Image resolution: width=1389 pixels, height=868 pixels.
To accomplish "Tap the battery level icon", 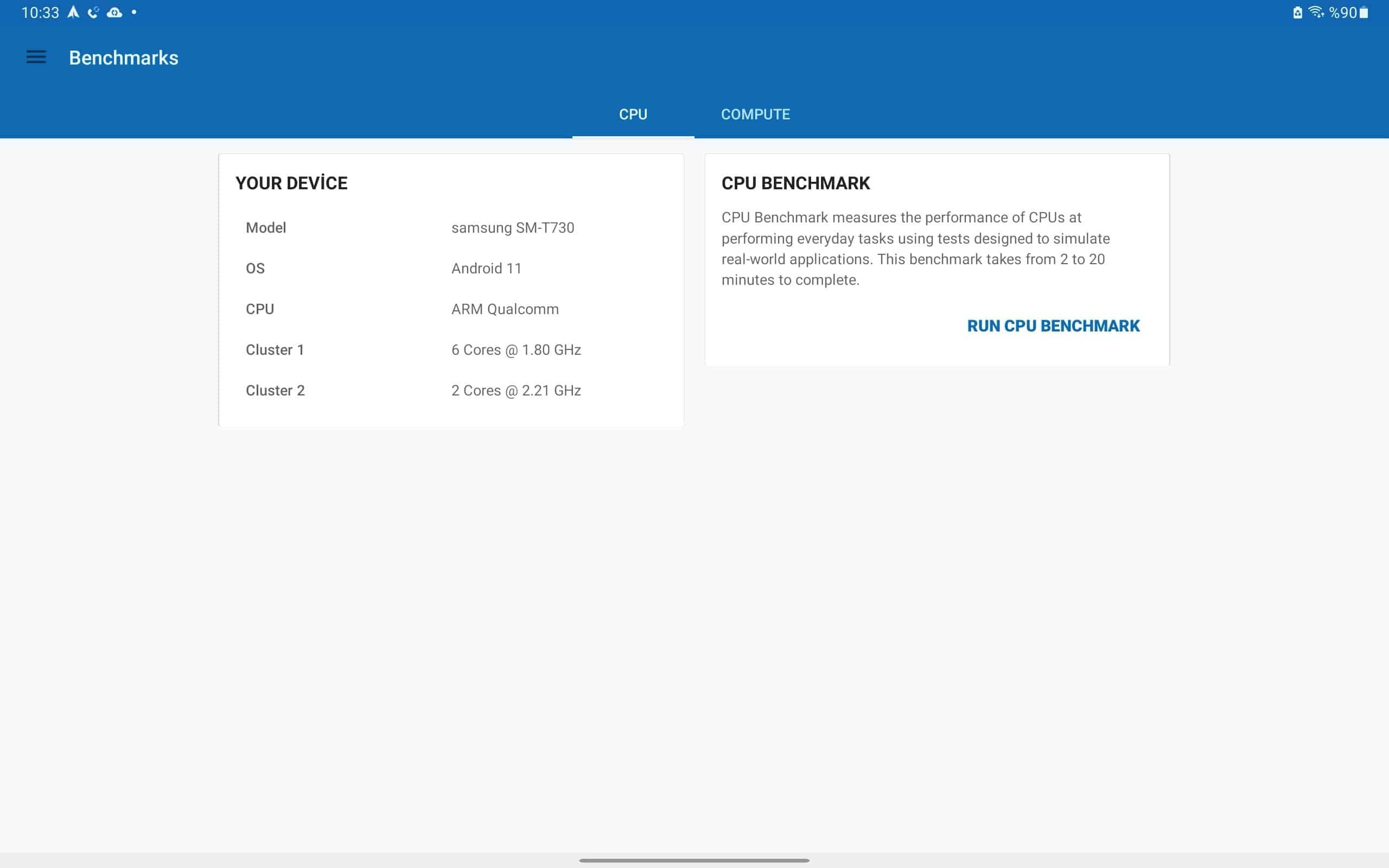I will [1363, 12].
